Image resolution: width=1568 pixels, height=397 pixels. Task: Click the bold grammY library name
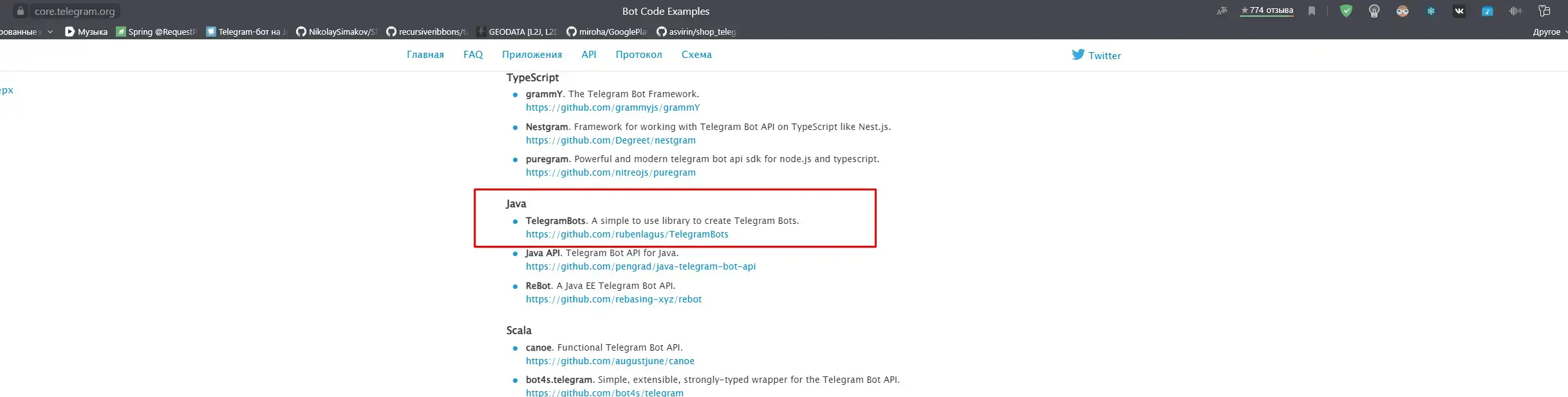click(544, 94)
